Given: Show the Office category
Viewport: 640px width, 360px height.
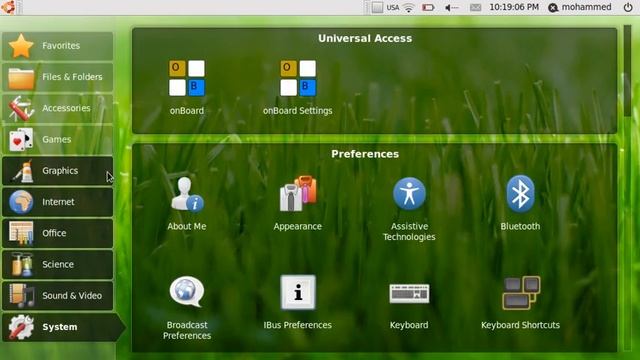Looking at the screenshot, I should (58, 233).
